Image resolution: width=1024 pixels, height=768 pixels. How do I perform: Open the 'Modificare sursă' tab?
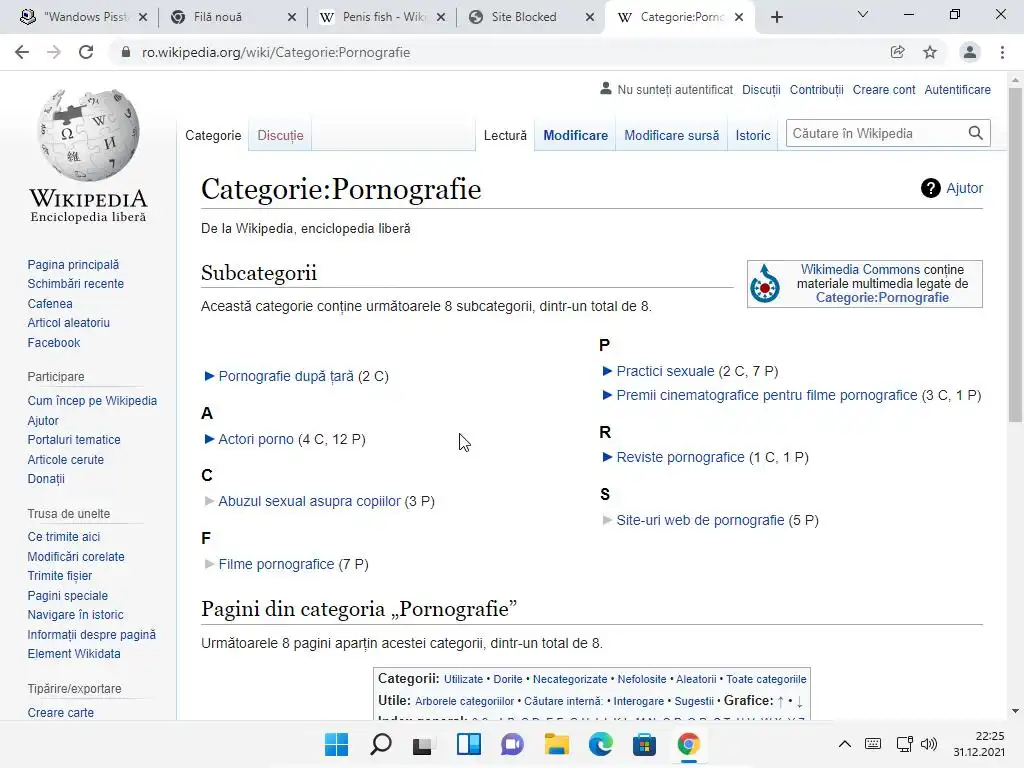click(x=671, y=135)
